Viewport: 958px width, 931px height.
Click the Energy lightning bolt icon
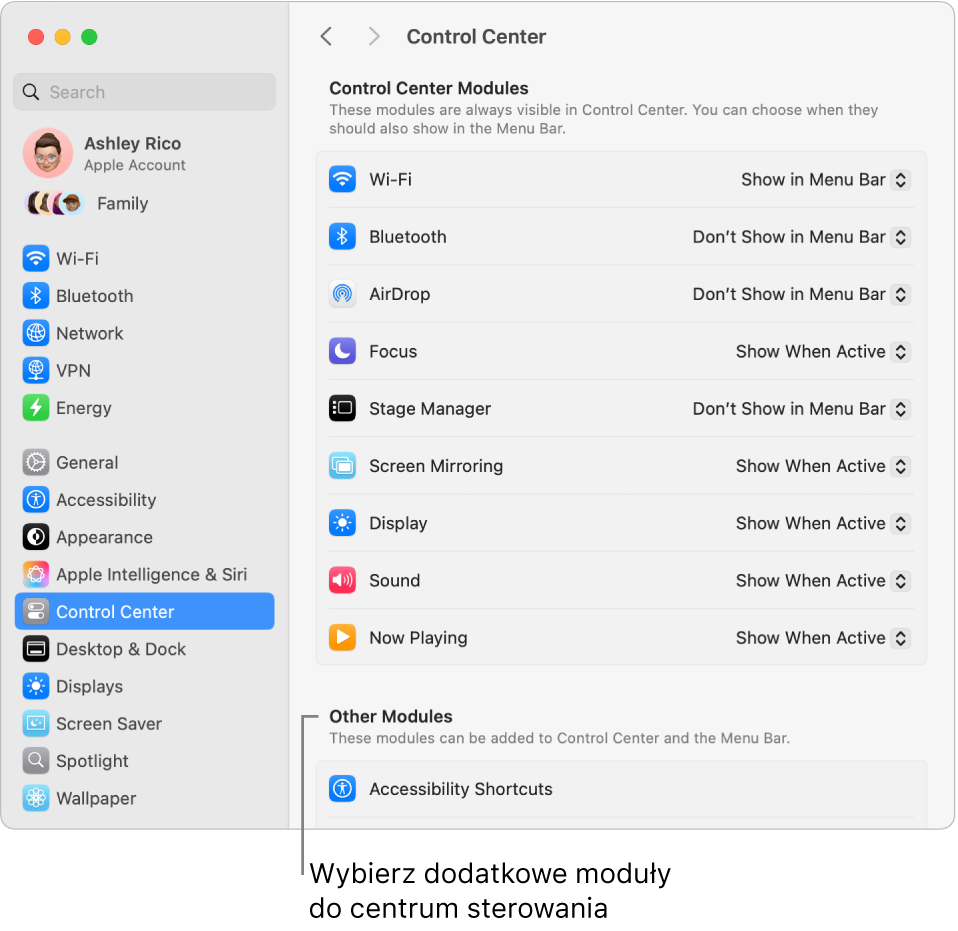pos(36,407)
